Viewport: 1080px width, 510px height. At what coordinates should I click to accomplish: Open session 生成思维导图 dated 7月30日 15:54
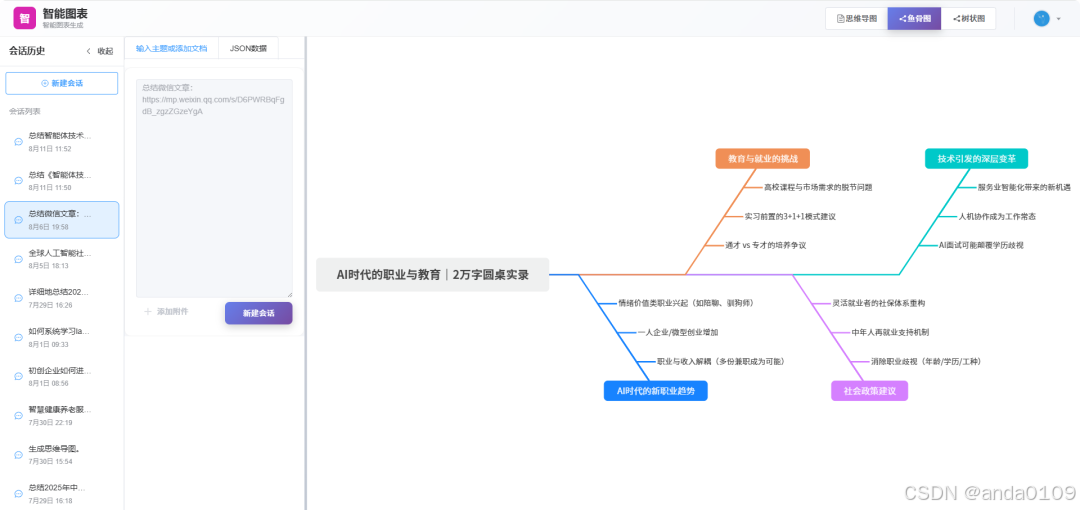(x=62, y=455)
